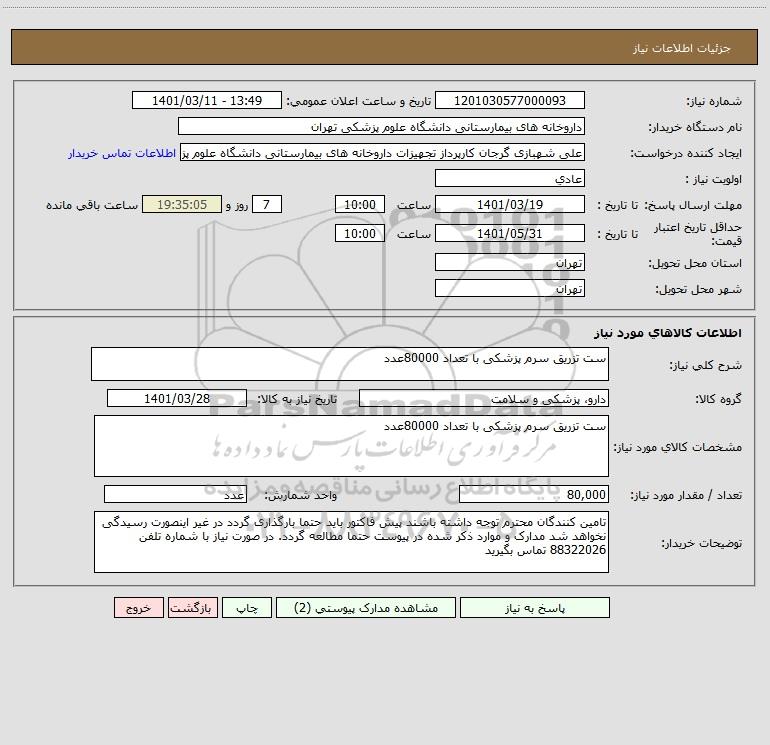
Task: Click the جزئیات اطلاعات نیاز header title
Action: point(682,48)
